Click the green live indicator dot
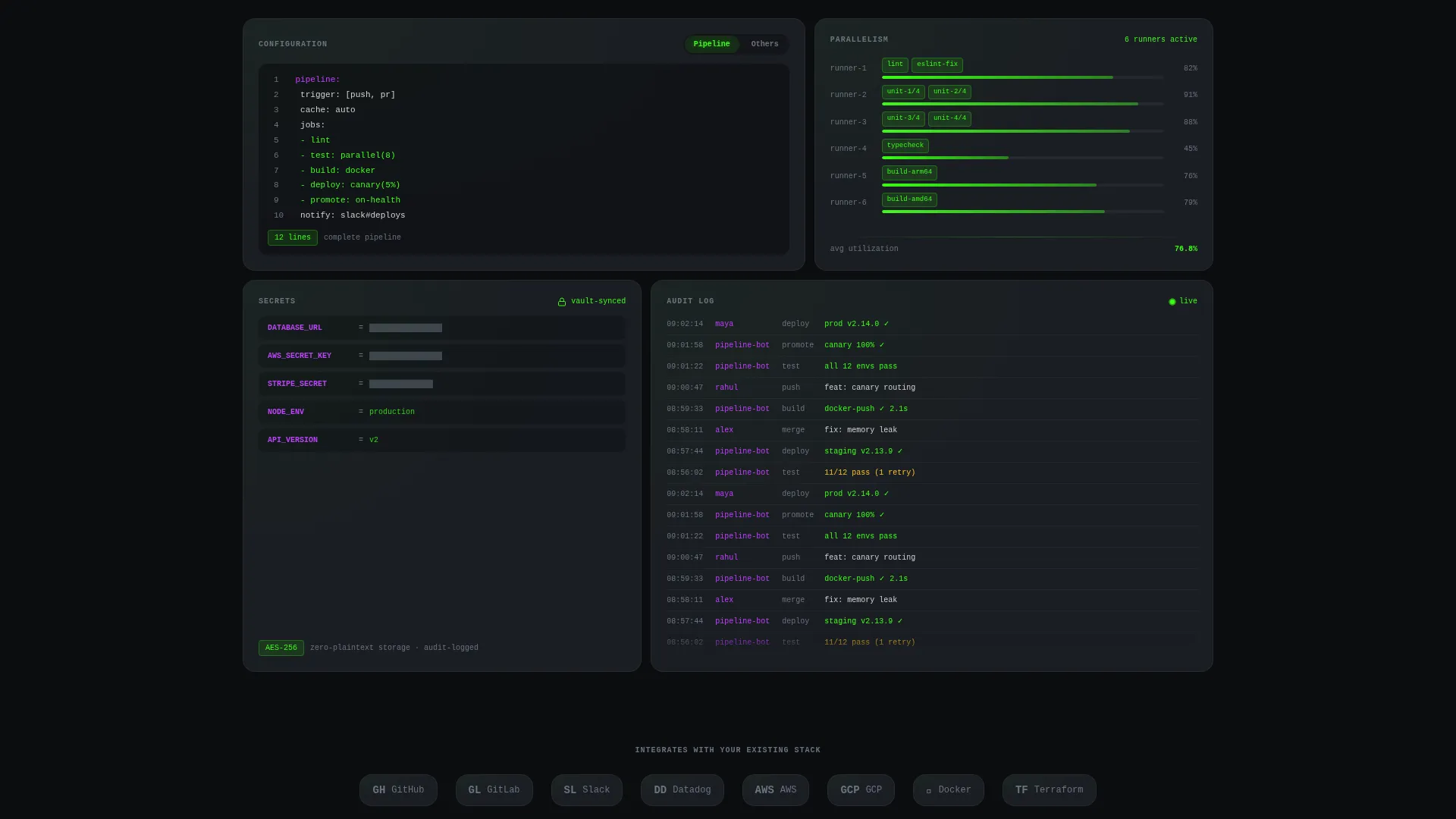This screenshot has height=819, width=1456. [1172, 302]
